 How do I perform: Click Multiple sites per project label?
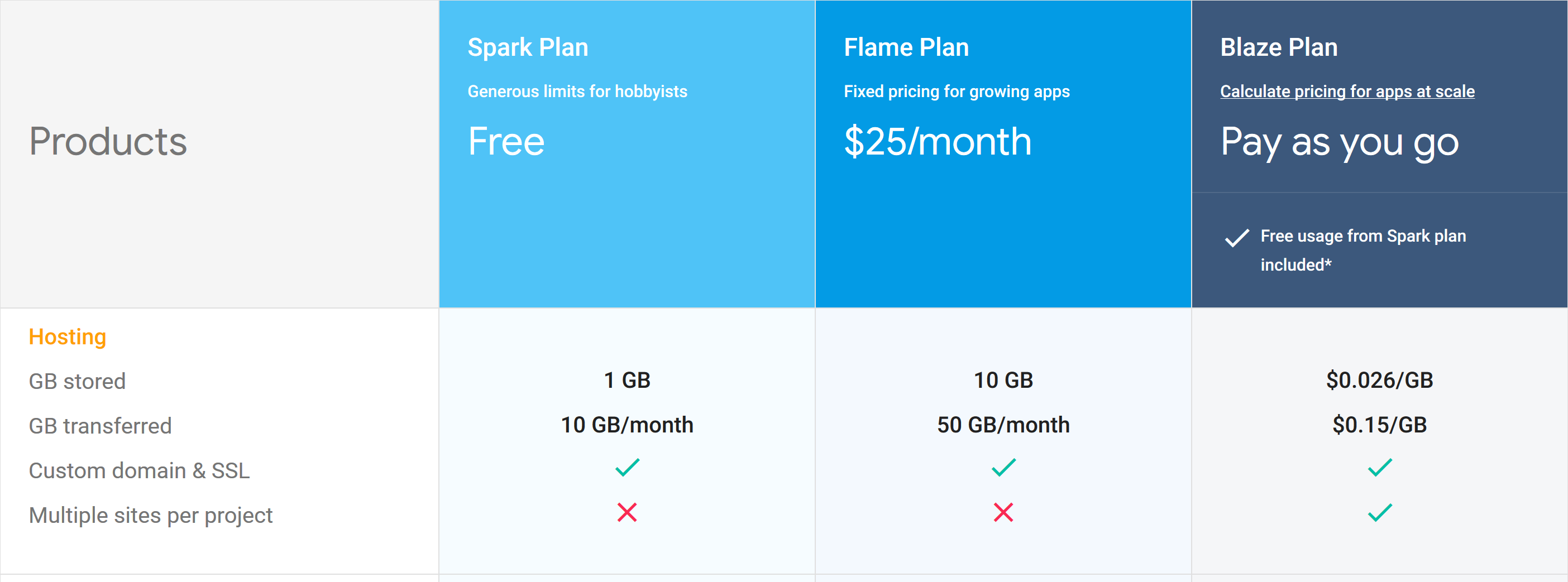(150, 515)
